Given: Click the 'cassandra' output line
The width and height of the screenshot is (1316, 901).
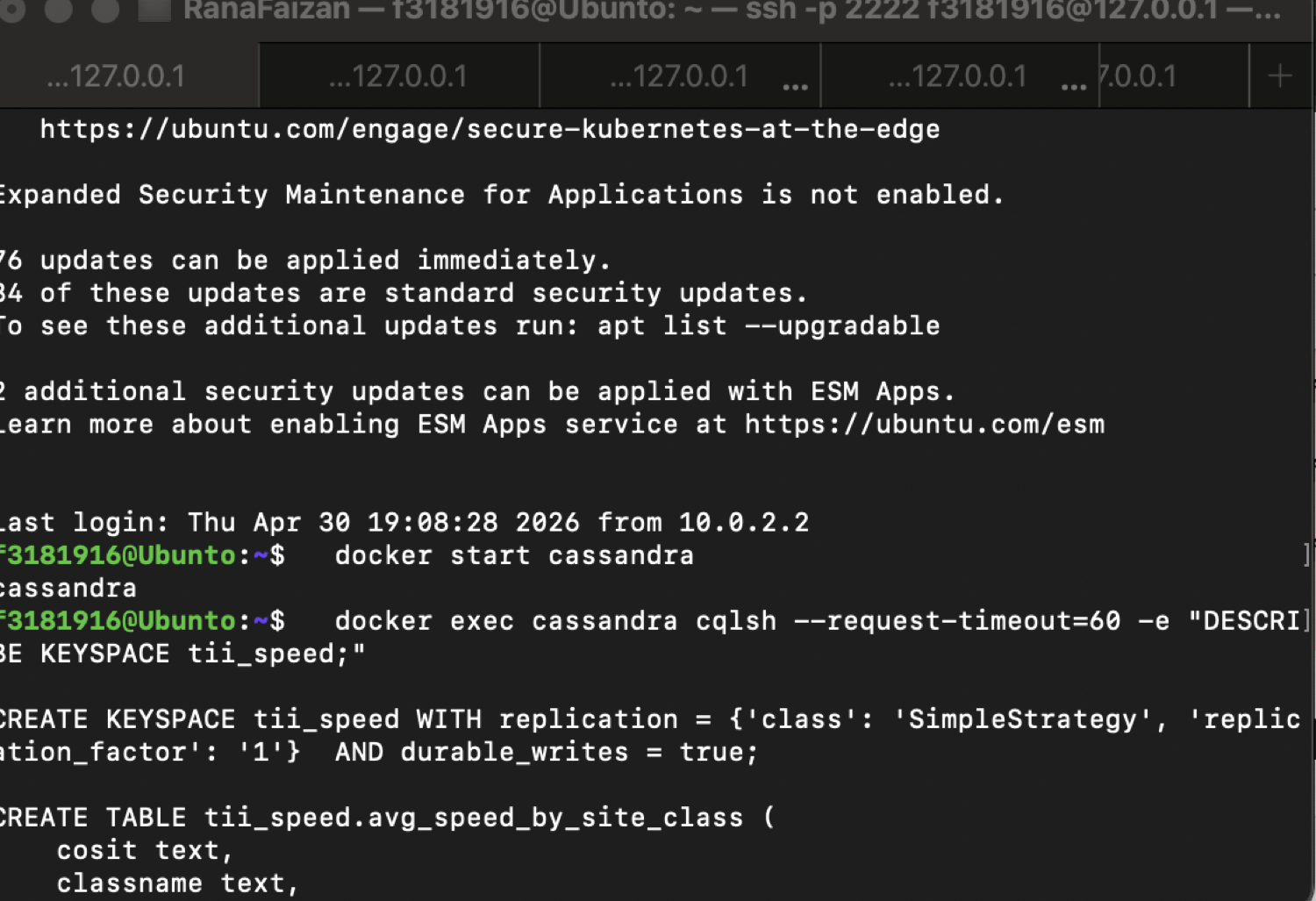Looking at the screenshot, I should click(x=68, y=588).
